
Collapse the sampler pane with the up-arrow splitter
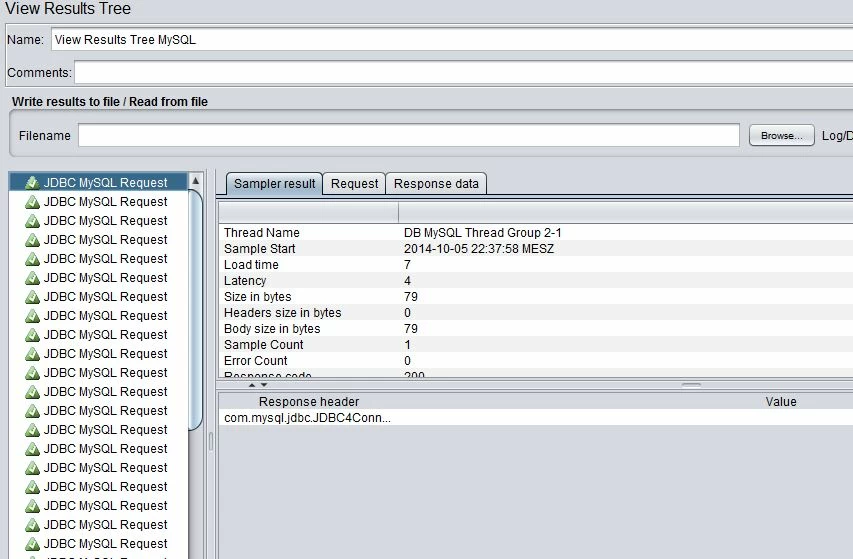251,385
